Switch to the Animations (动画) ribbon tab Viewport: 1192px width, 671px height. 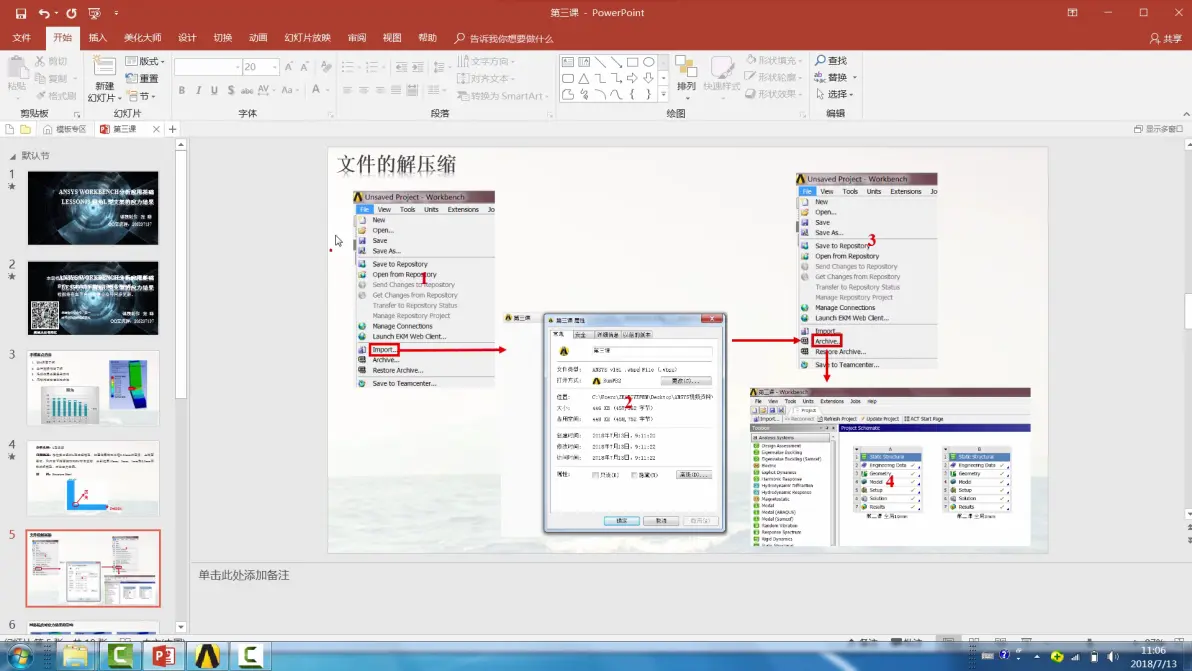pyautogui.click(x=258, y=38)
